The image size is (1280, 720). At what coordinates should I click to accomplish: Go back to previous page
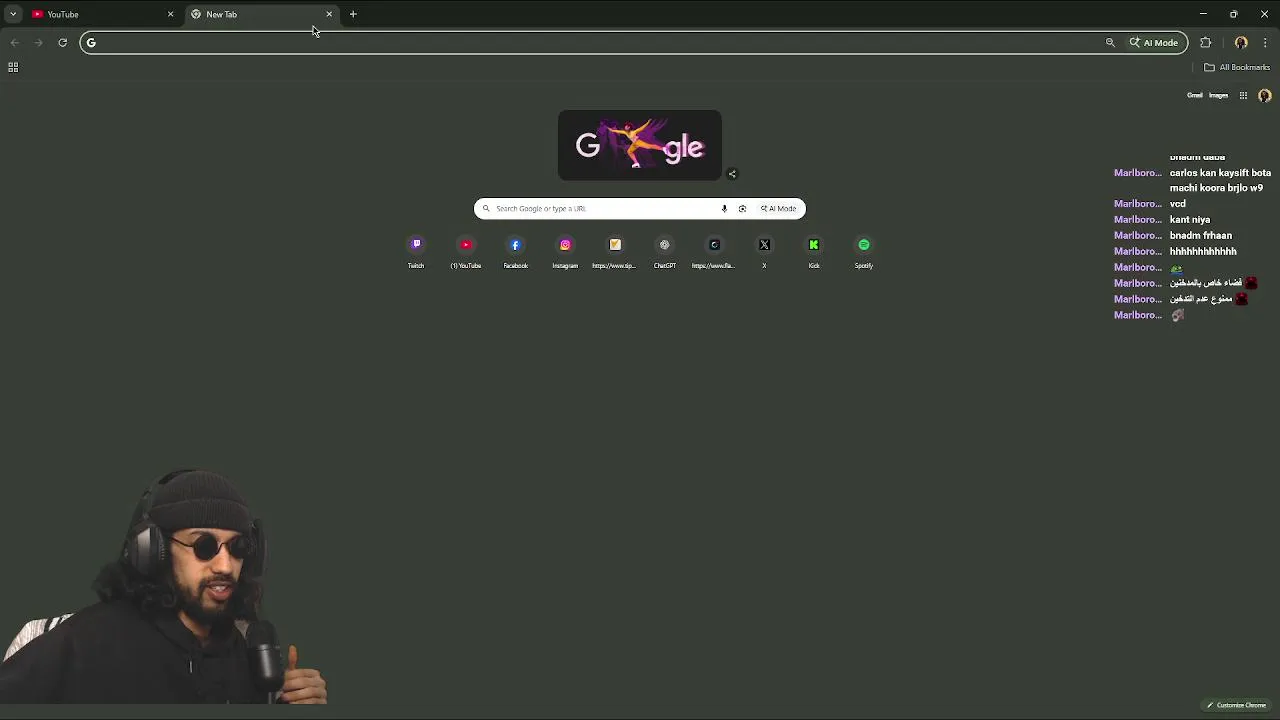click(x=14, y=43)
